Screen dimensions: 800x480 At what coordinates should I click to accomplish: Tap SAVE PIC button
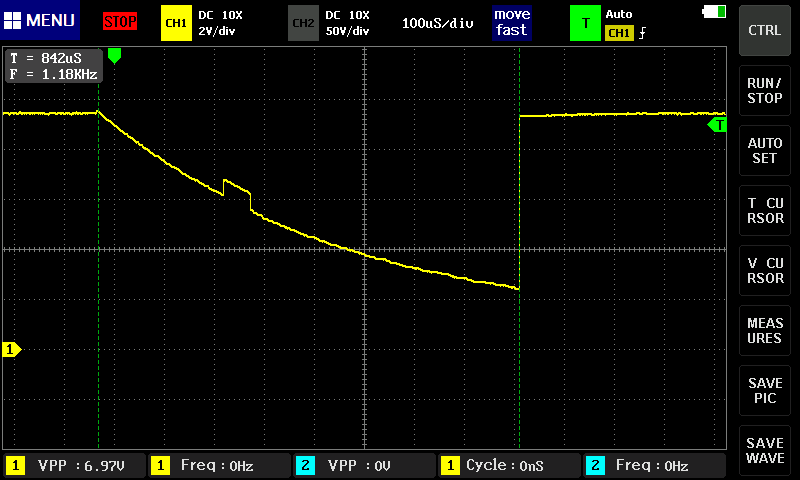(764, 391)
